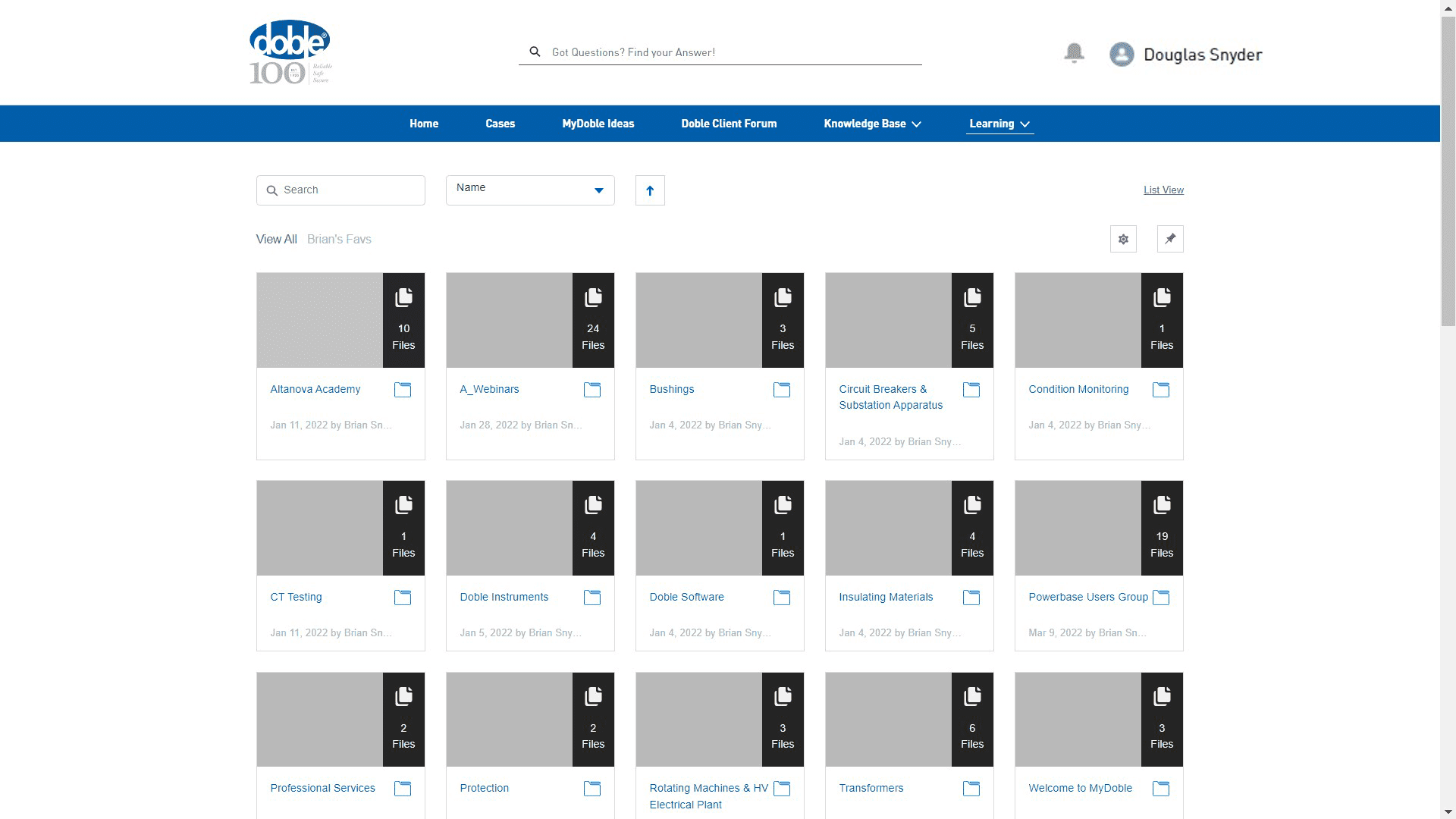
Task: Click the folder icon on Altanova Academy
Action: pos(403,390)
